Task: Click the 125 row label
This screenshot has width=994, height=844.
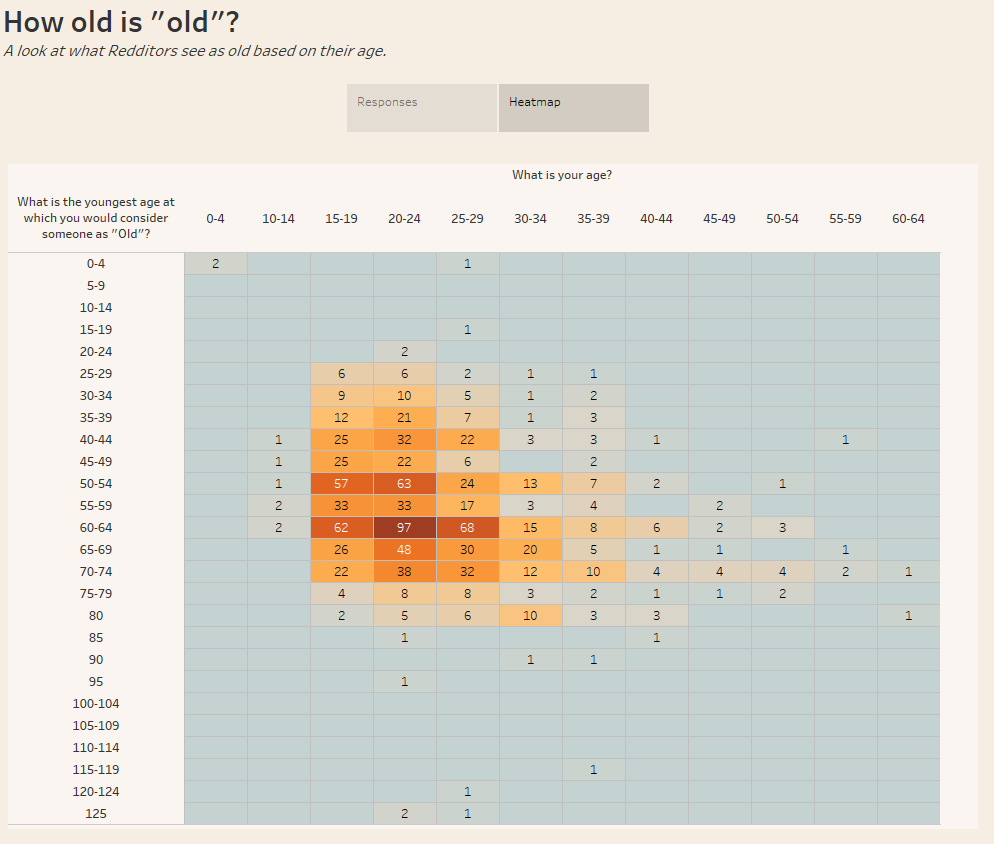Action: point(96,813)
